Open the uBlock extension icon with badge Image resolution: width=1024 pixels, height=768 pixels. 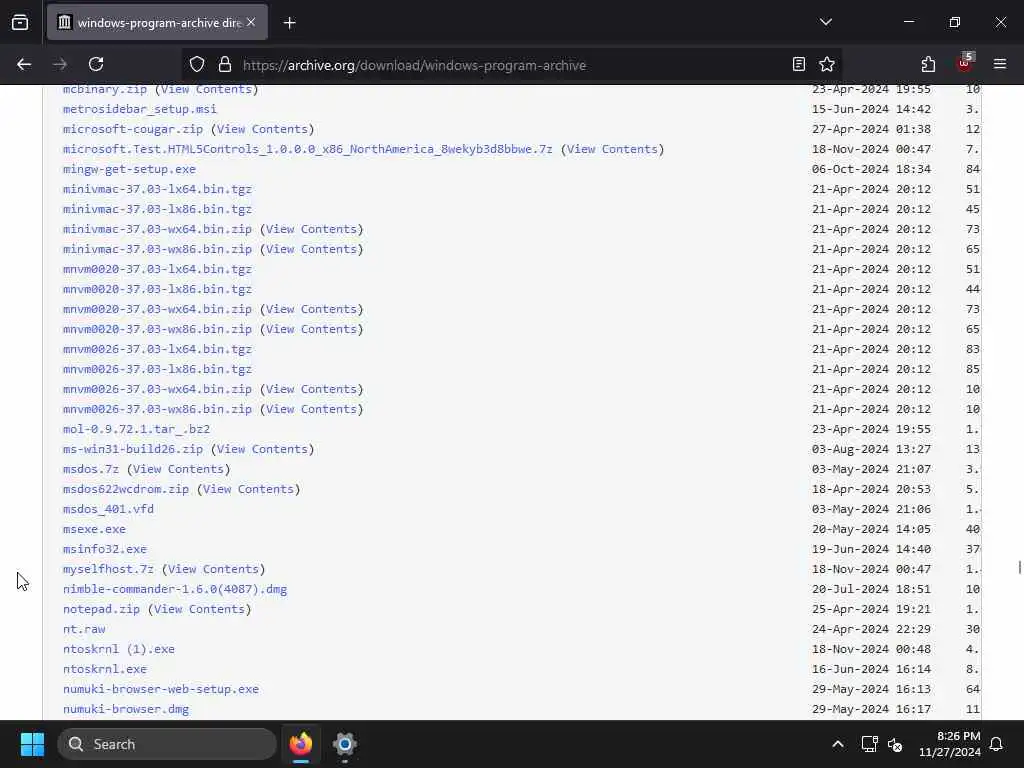pos(965,63)
